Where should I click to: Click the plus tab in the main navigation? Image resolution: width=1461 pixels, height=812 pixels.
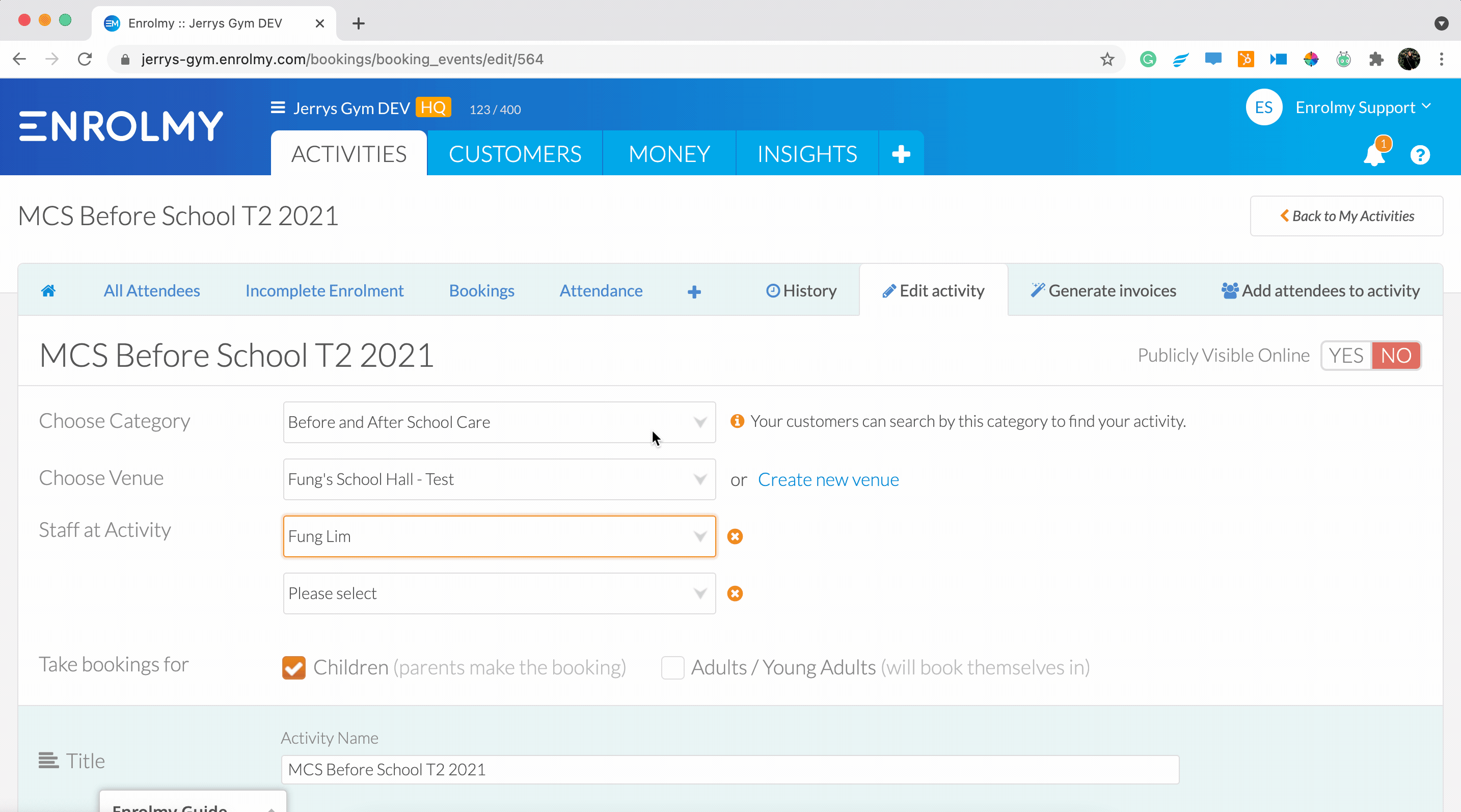(901, 154)
